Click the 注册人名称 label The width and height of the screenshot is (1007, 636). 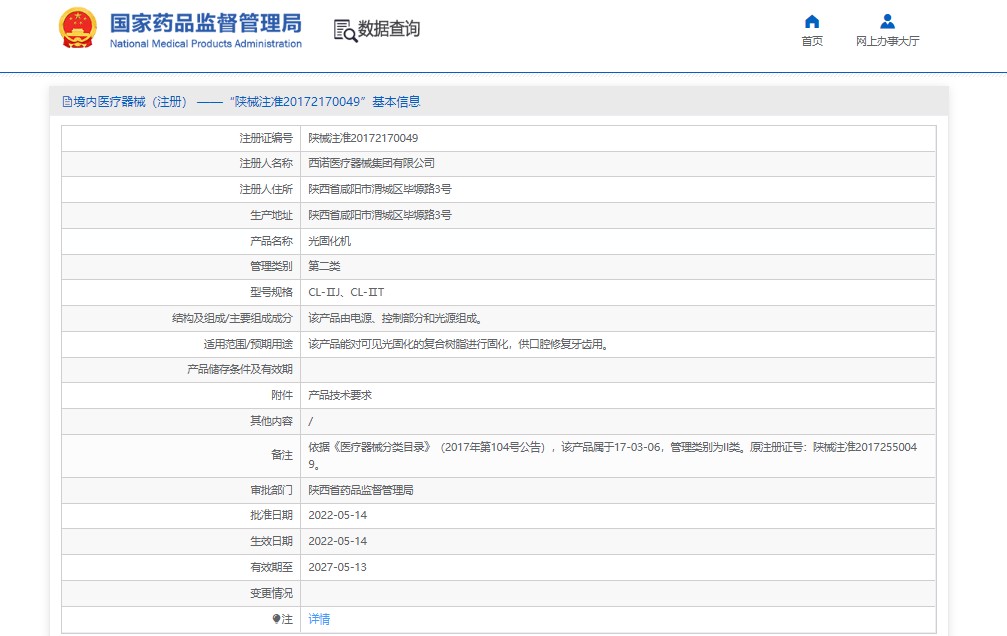pyautogui.click(x=266, y=163)
